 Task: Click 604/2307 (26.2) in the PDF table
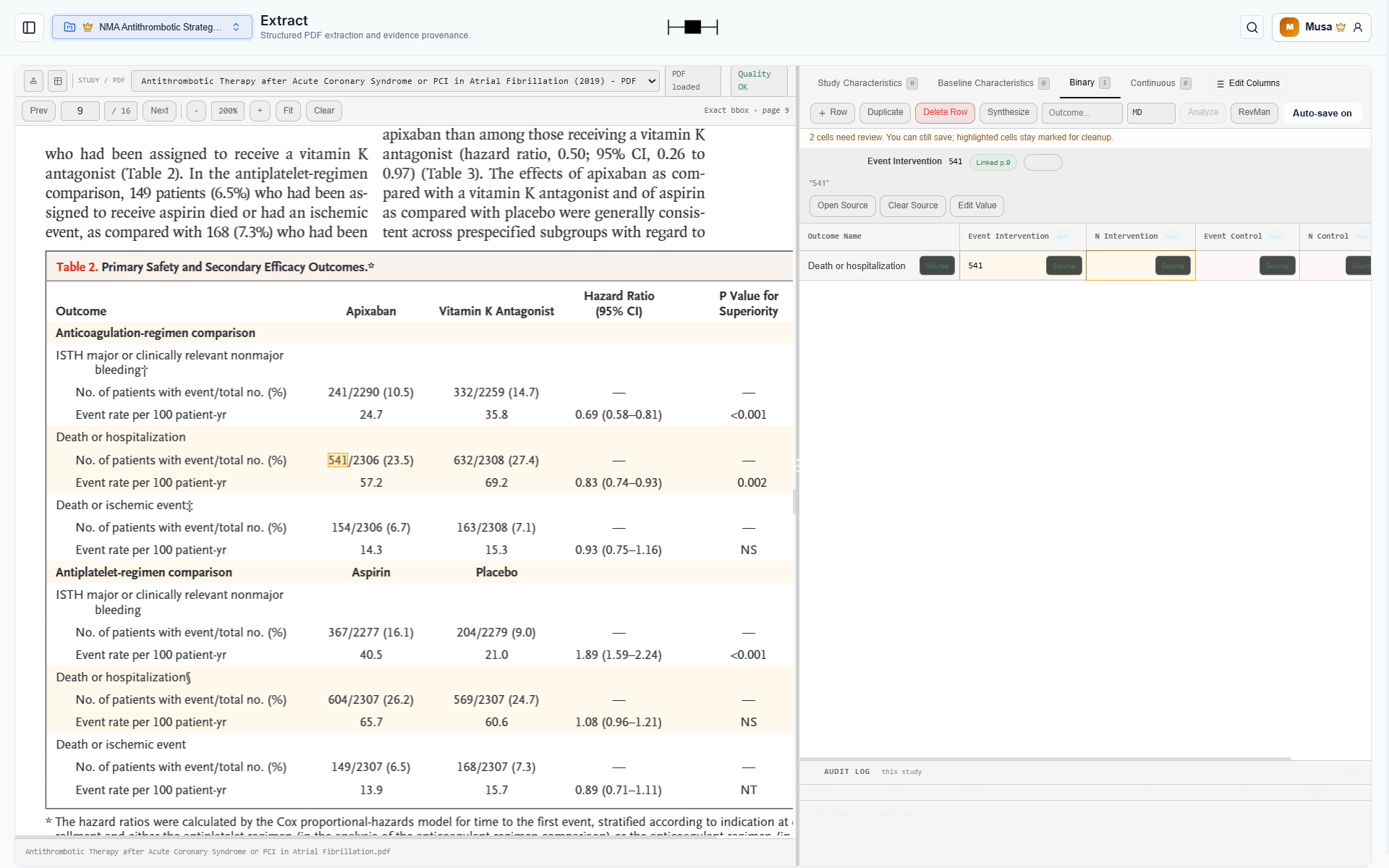pyautogui.click(x=371, y=699)
